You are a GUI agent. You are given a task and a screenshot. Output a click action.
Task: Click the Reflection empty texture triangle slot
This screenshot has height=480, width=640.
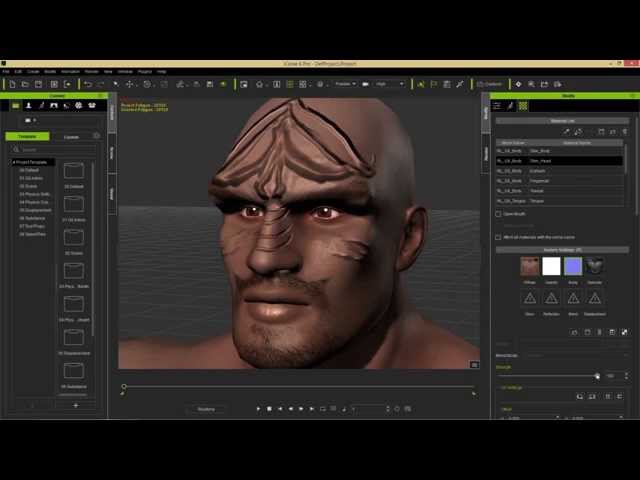pos(551,298)
